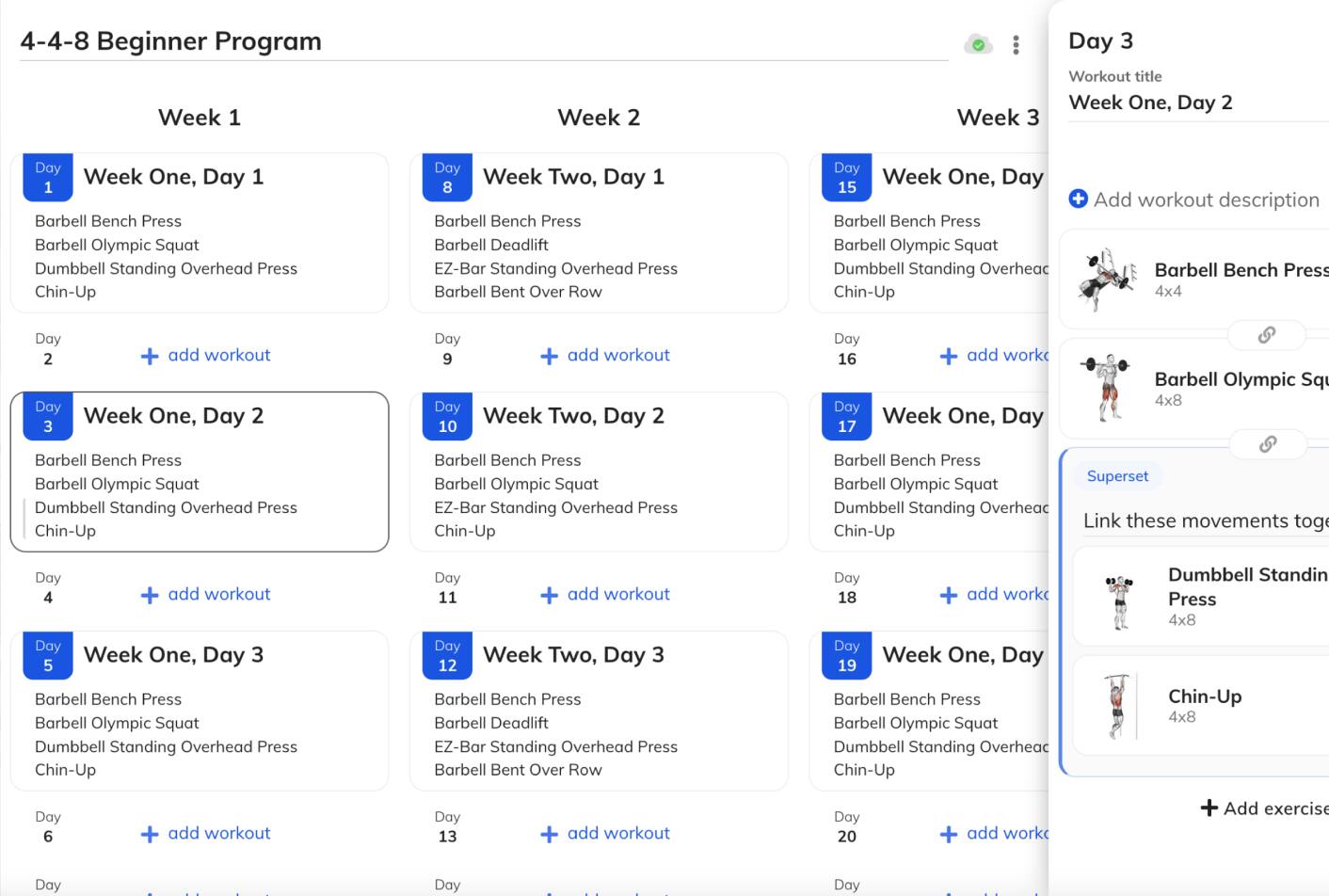
Task: Click link icon above the Superset block
Action: (x=1268, y=443)
